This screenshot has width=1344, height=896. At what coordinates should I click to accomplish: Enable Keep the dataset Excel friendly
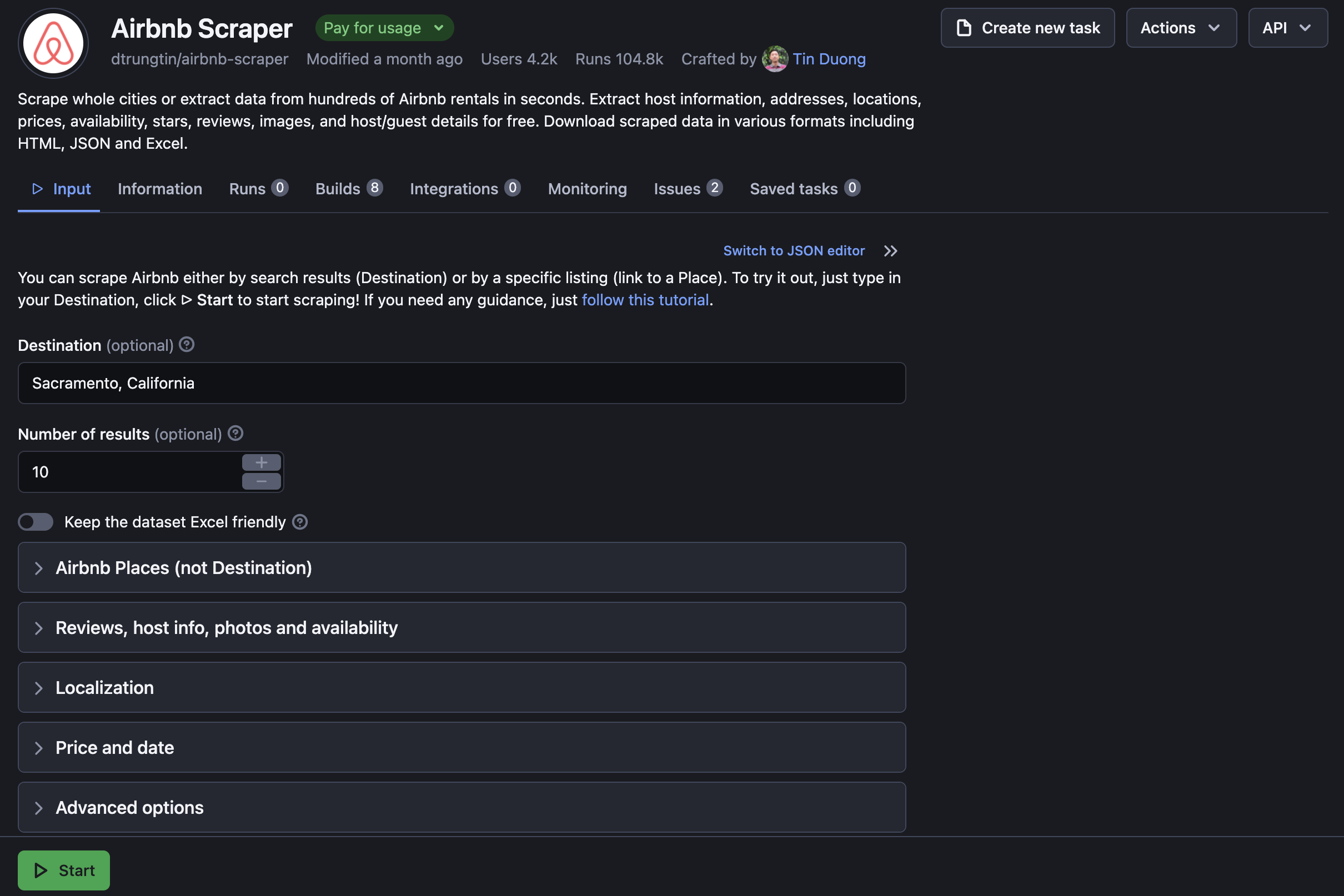tap(35, 522)
